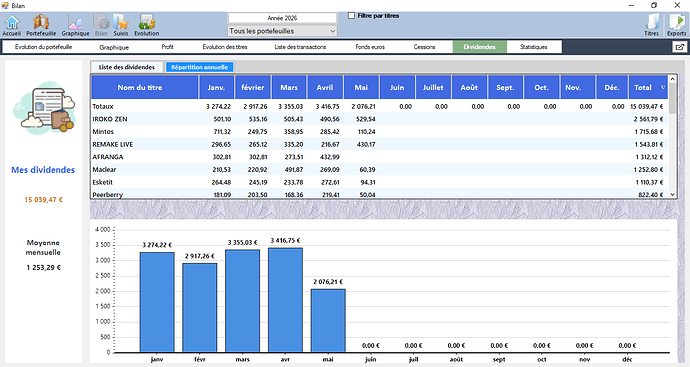690x367 pixels.
Task: Select the Répartition annuelle sub-tab
Action: pyautogui.click(x=199, y=67)
